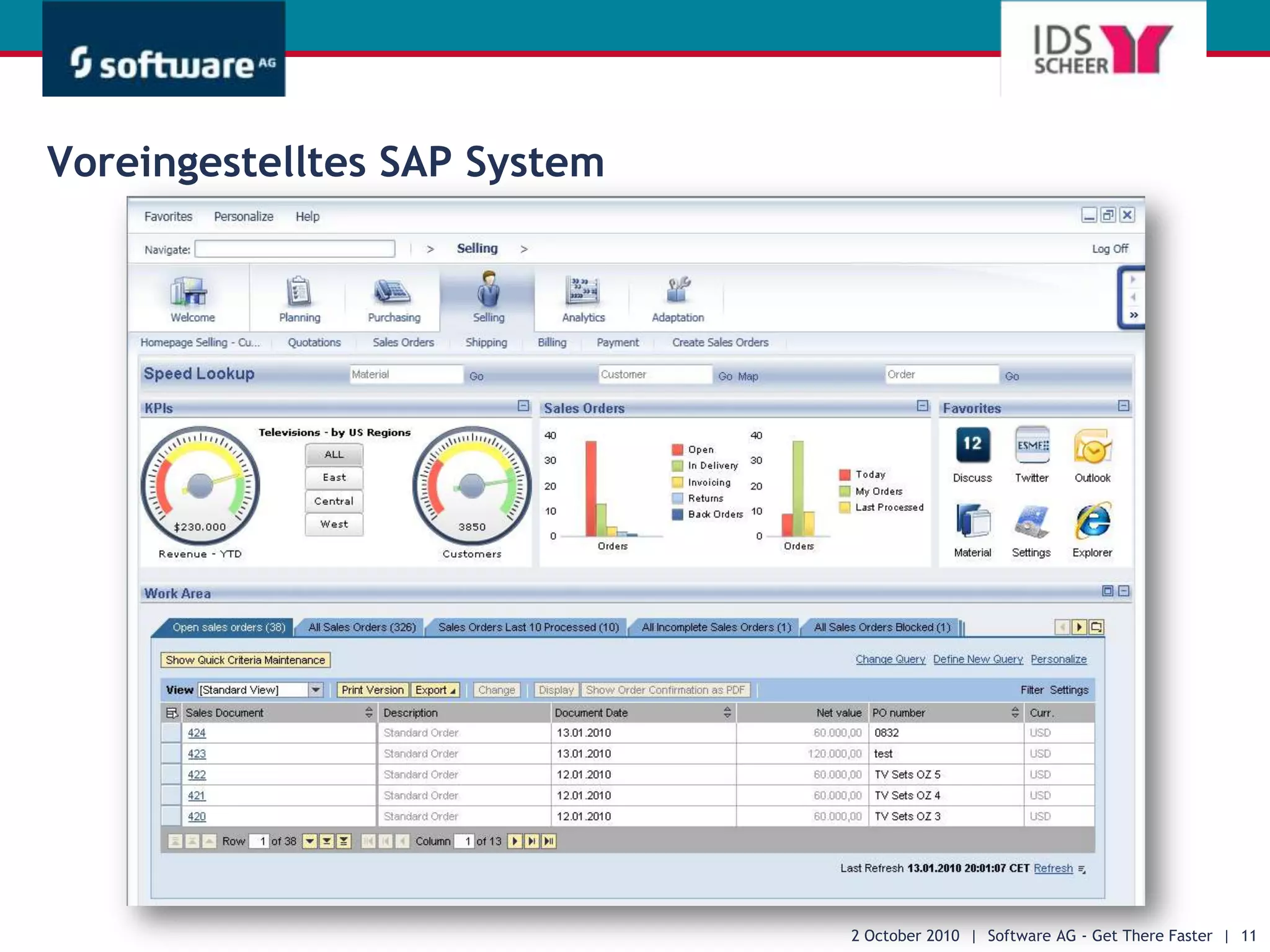Open the Standard View dropdown
Screen dimensions: 1270x952
(x=316, y=690)
